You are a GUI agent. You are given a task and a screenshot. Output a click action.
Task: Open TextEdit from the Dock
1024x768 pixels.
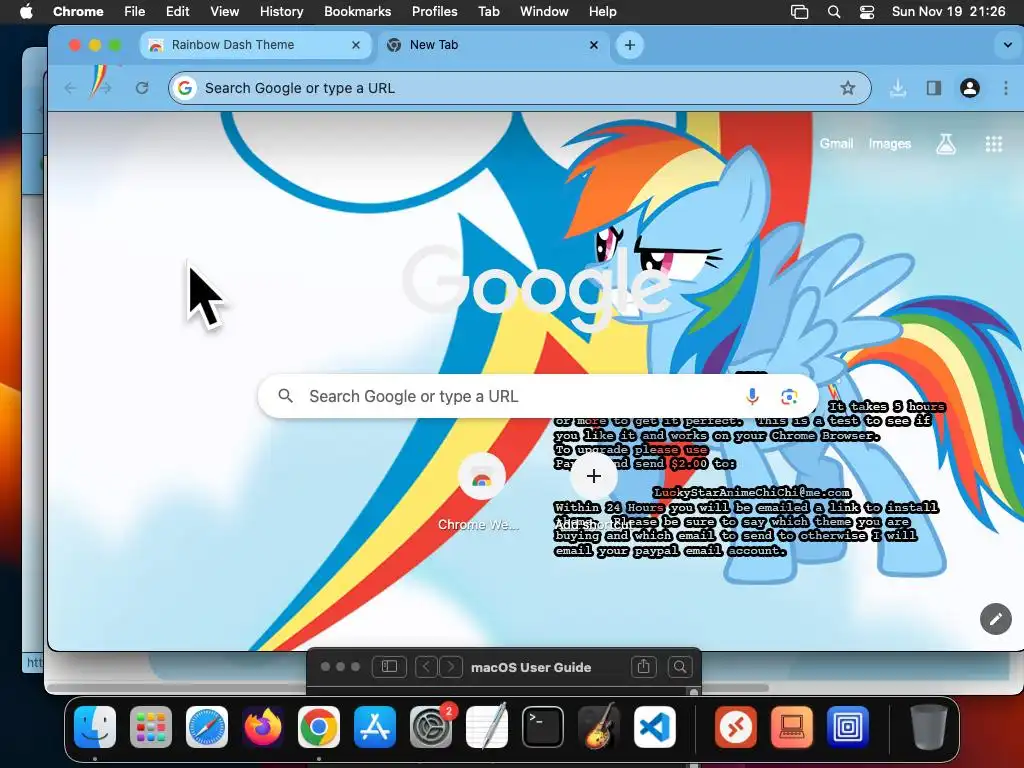pyautogui.click(x=487, y=727)
